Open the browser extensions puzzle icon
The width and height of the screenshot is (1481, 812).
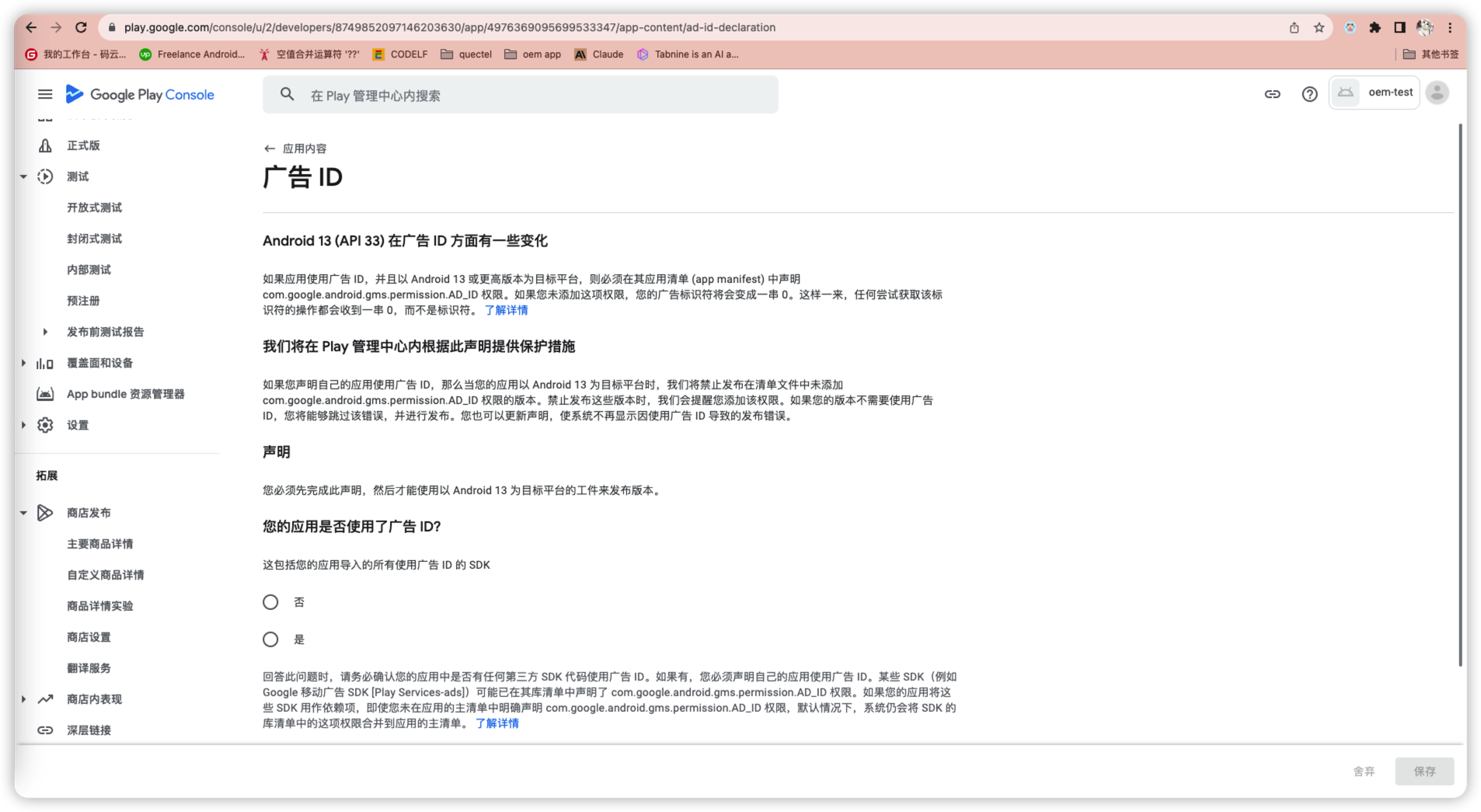[x=1375, y=27]
